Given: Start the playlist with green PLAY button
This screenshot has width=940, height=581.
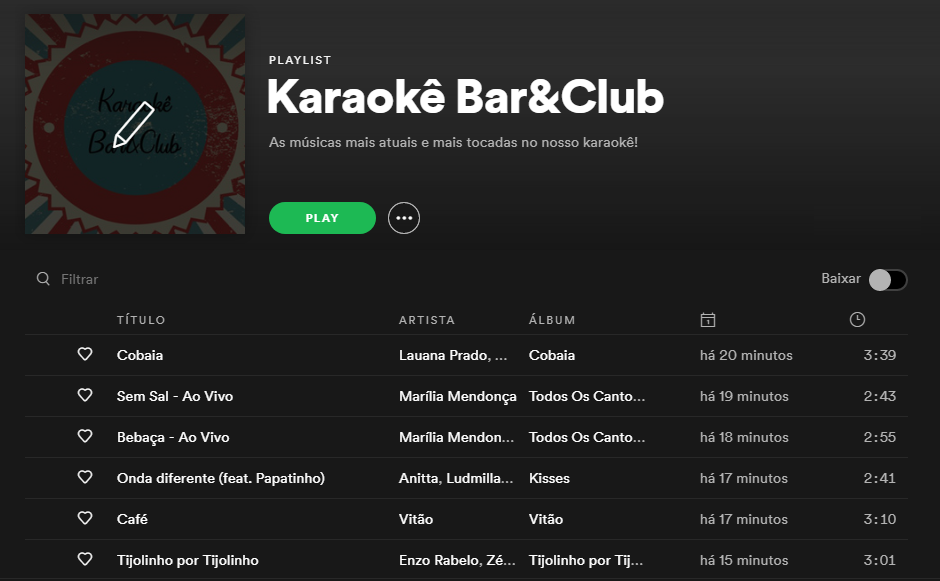Looking at the screenshot, I should pyautogui.click(x=323, y=218).
